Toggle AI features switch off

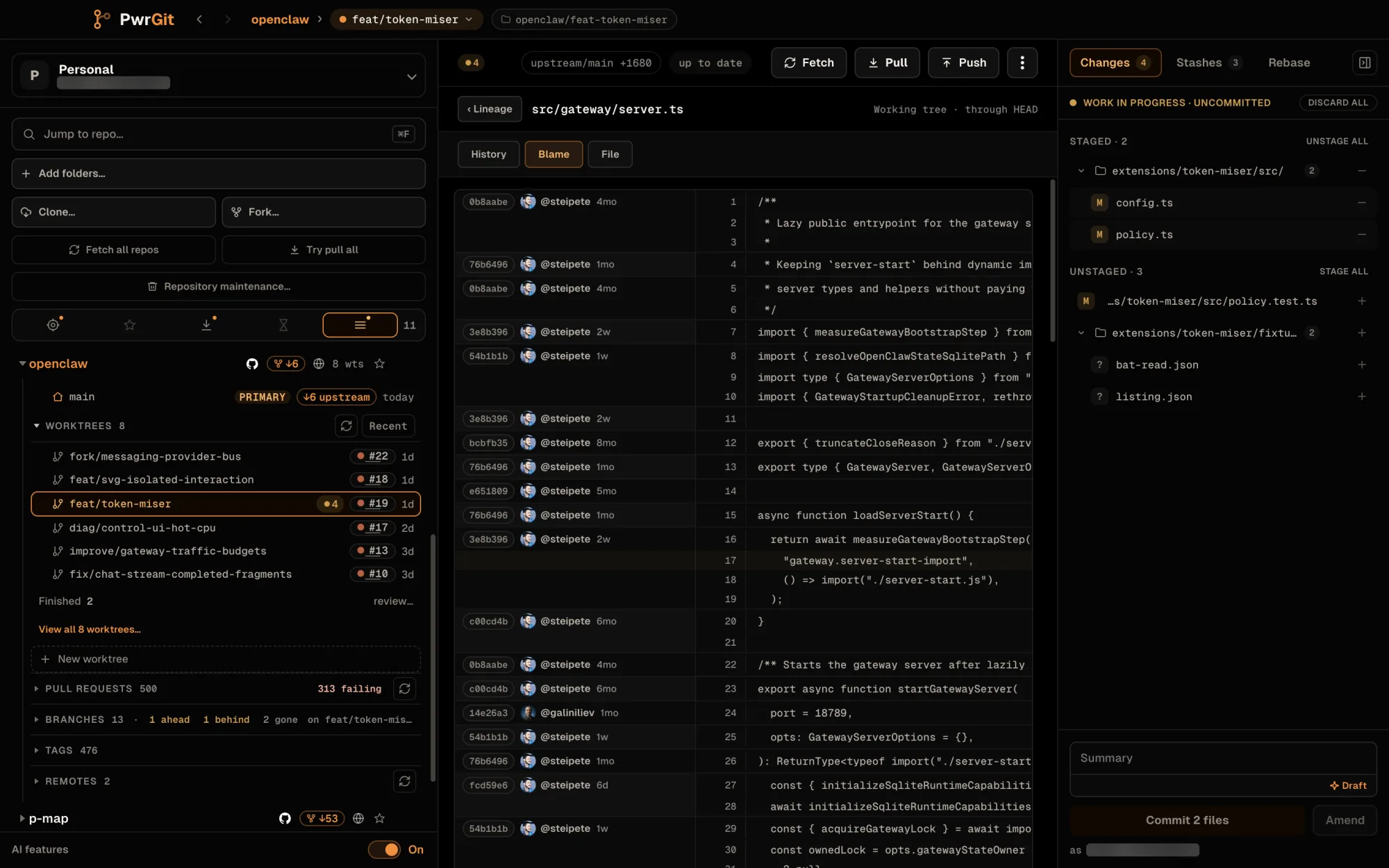(x=384, y=849)
